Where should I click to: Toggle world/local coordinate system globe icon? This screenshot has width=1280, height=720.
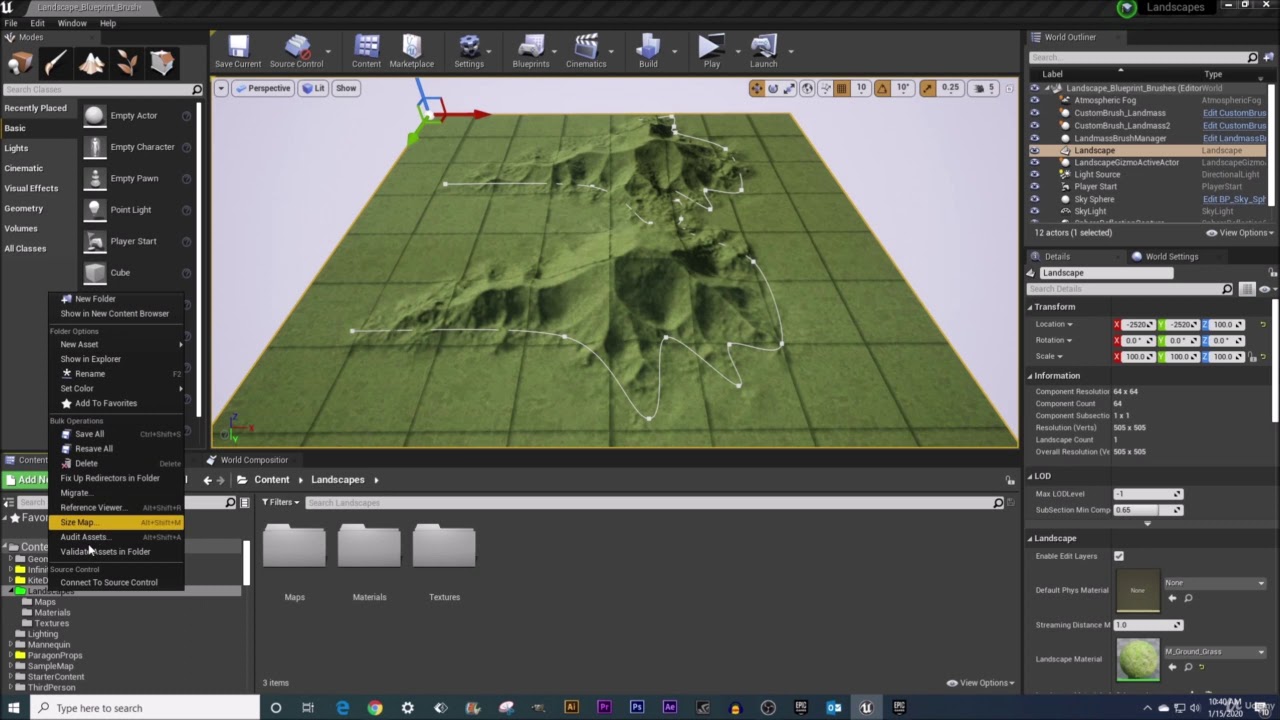(808, 88)
